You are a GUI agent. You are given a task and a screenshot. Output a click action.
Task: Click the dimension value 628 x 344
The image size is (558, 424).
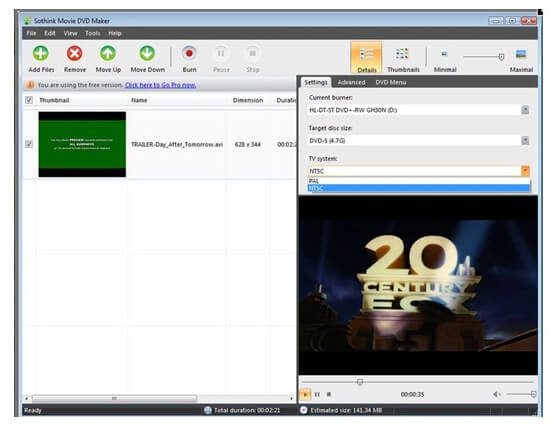[x=248, y=144]
